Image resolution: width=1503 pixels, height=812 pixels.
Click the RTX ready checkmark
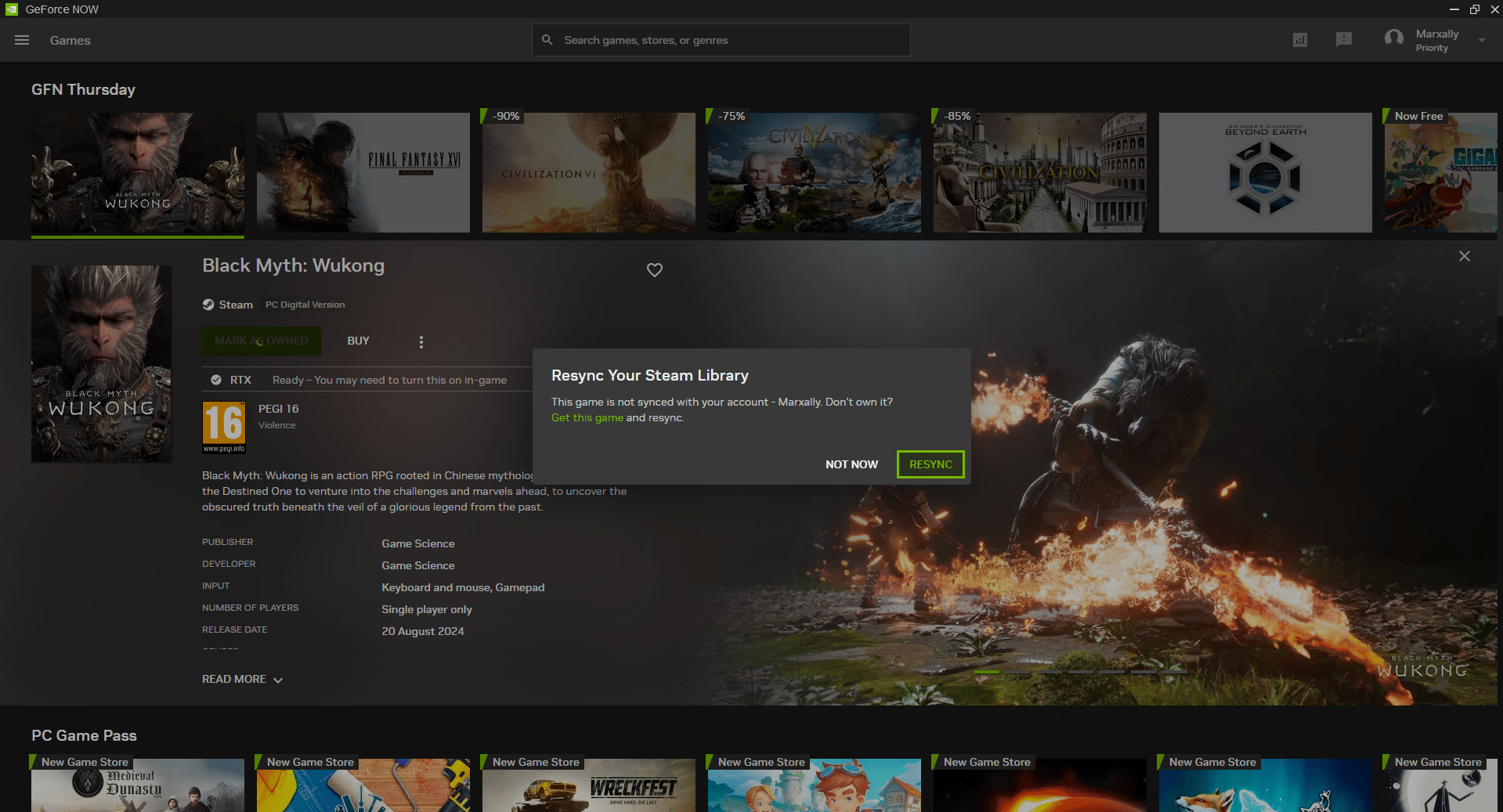216,379
